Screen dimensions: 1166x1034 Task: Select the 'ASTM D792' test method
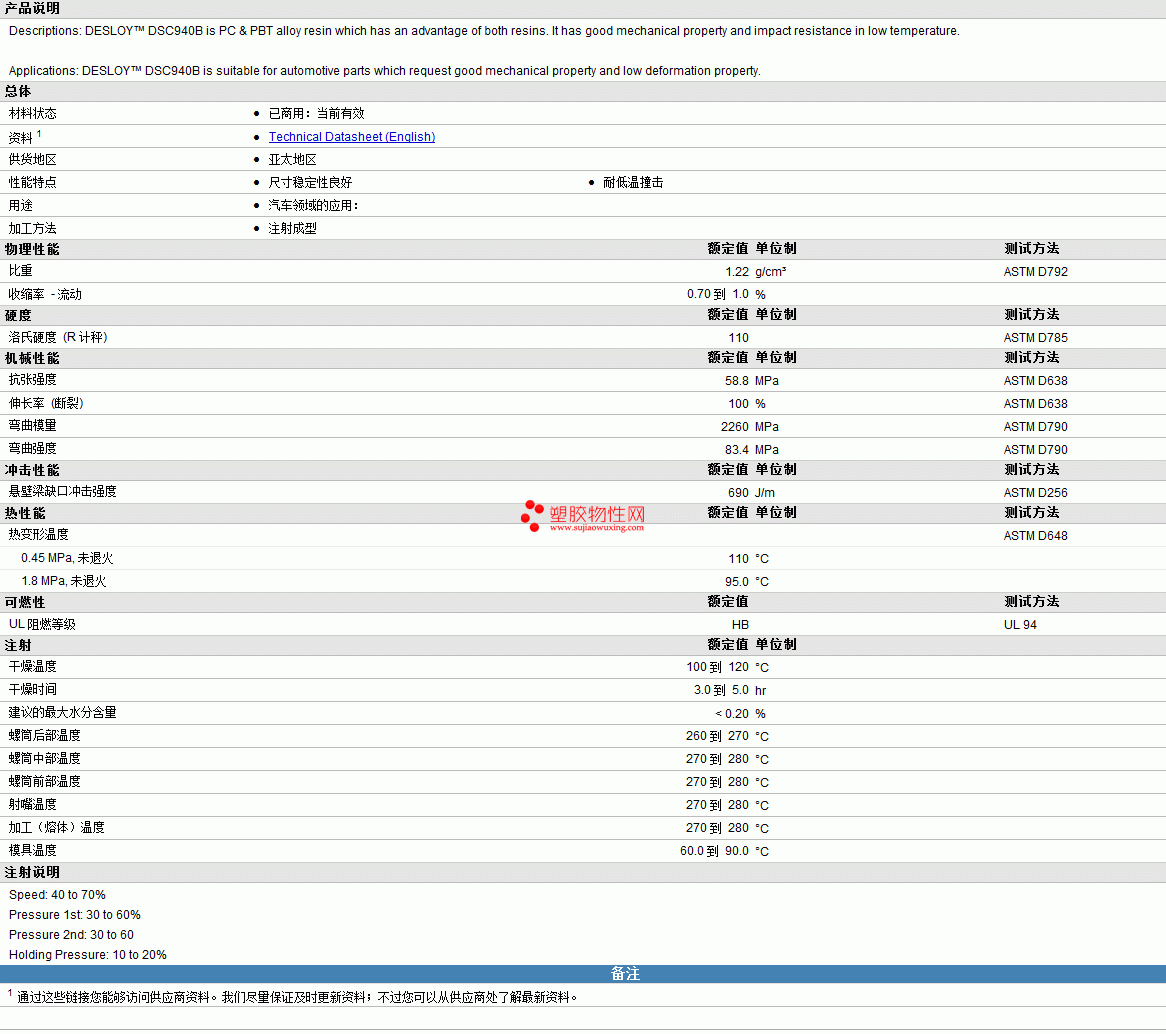1036,272
